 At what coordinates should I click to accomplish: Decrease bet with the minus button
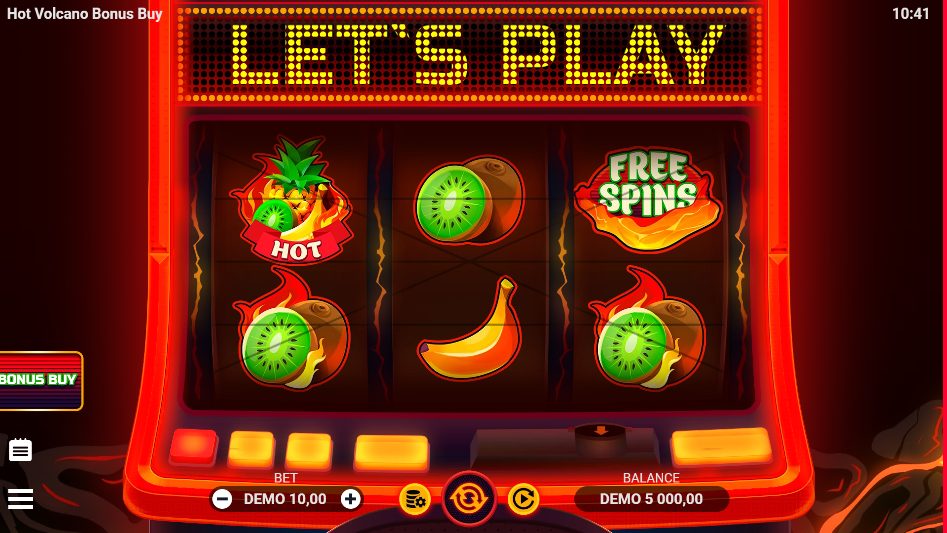(x=222, y=499)
